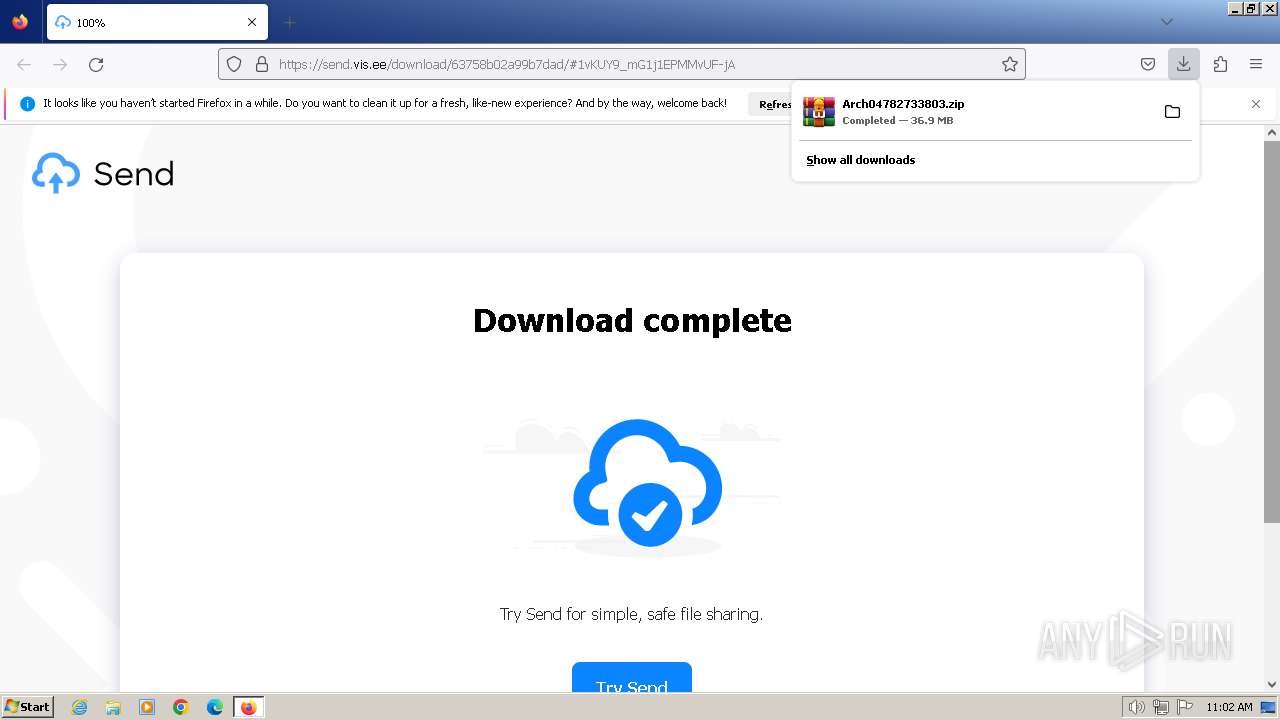Image resolution: width=1280 pixels, height=720 pixels.
Task: Go back to previous page
Action: click(x=24, y=64)
